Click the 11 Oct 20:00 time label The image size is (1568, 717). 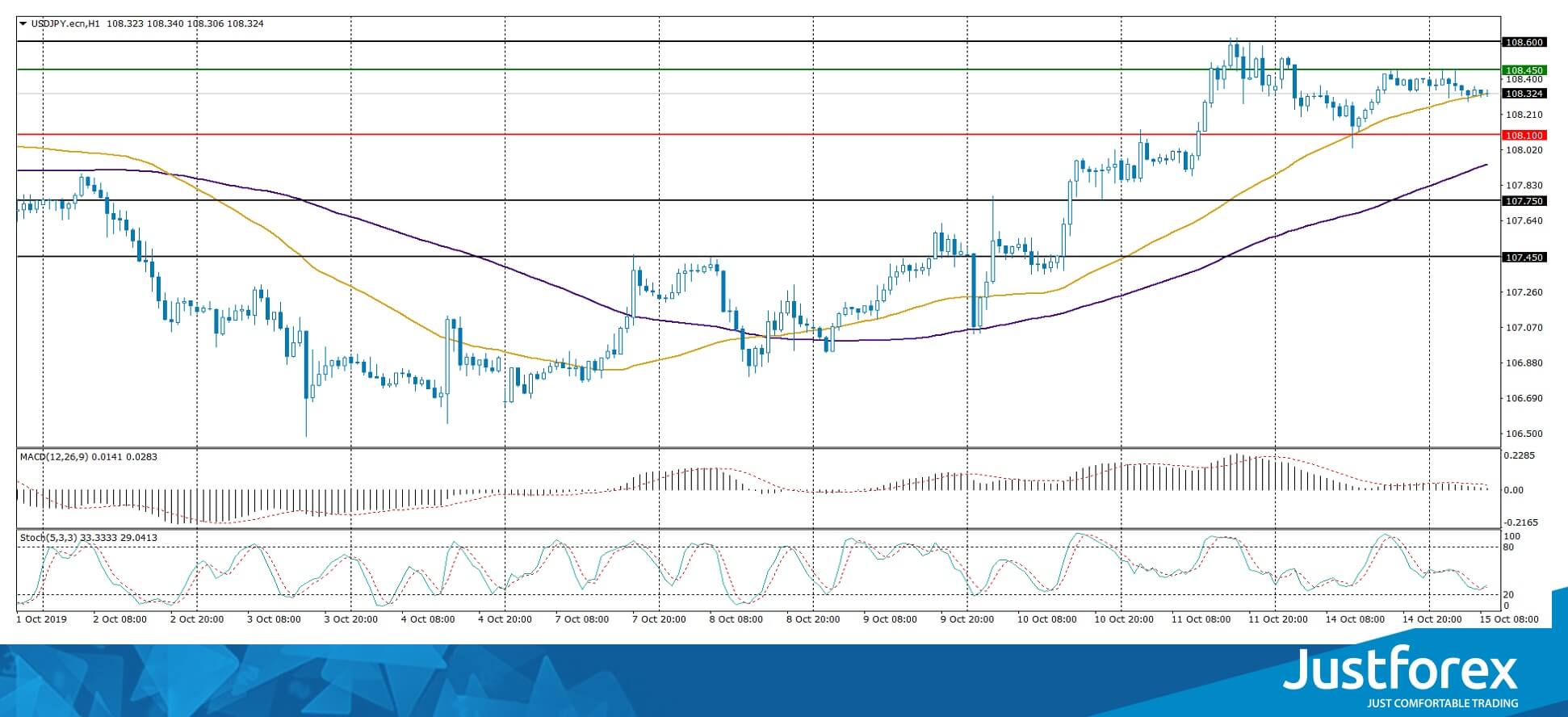[1277, 620]
